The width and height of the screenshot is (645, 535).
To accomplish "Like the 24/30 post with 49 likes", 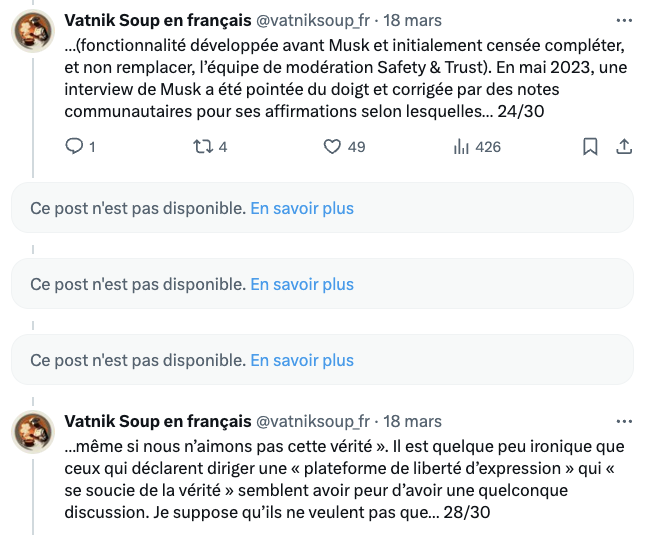I will (x=344, y=146).
